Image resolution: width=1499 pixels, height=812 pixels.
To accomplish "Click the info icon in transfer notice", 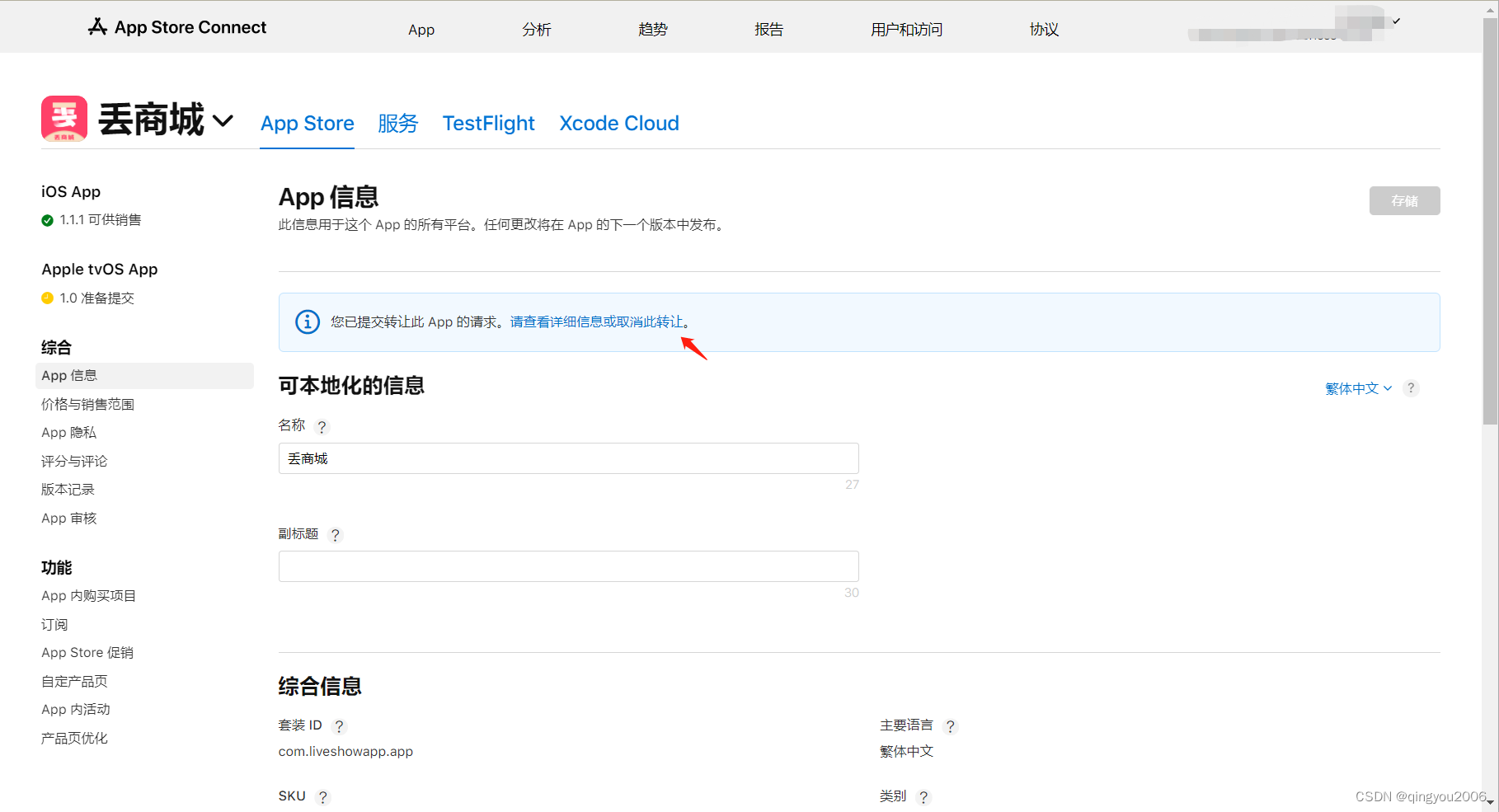I will 308,322.
